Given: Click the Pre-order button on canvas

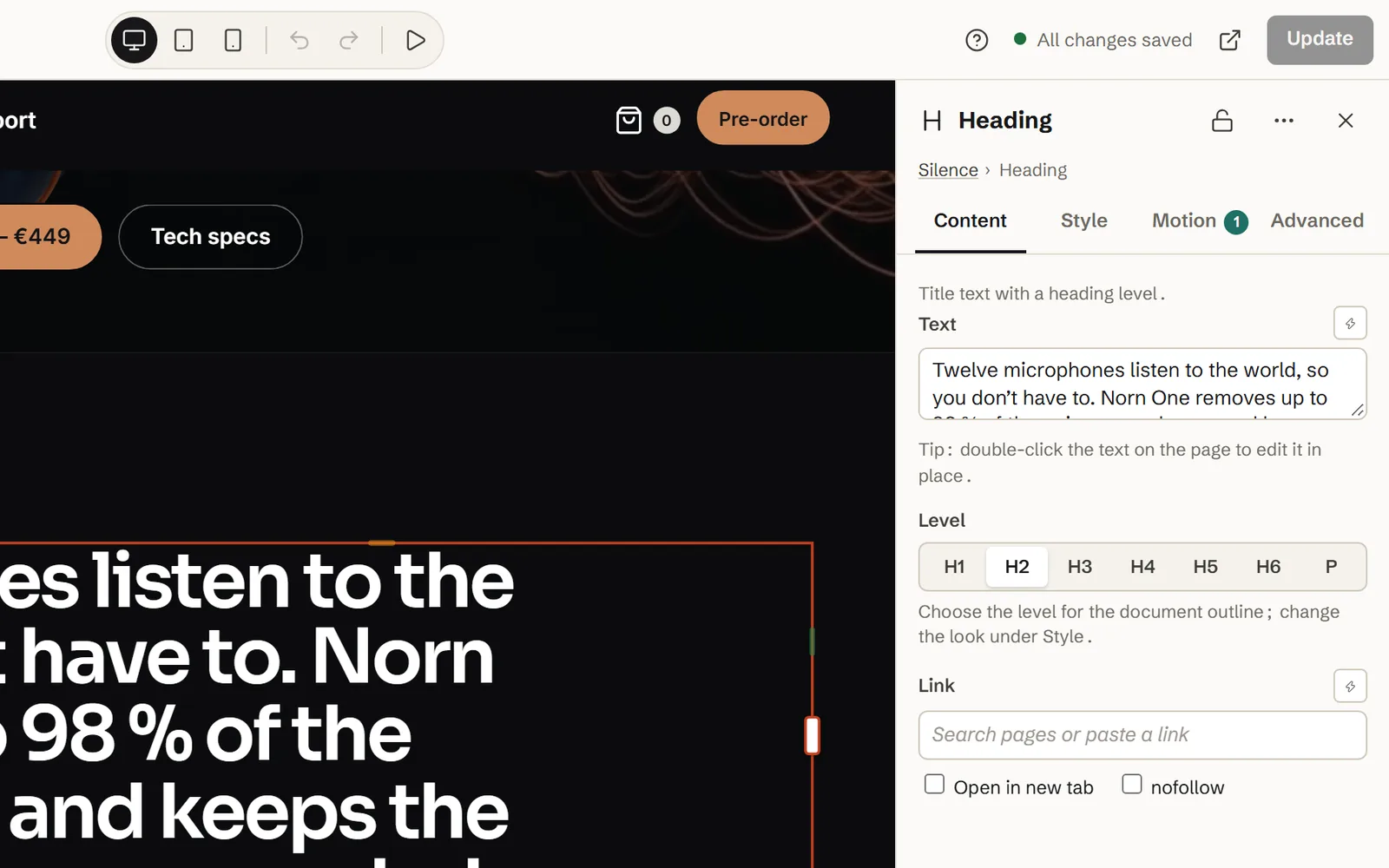Looking at the screenshot, I should pos(763,118).
